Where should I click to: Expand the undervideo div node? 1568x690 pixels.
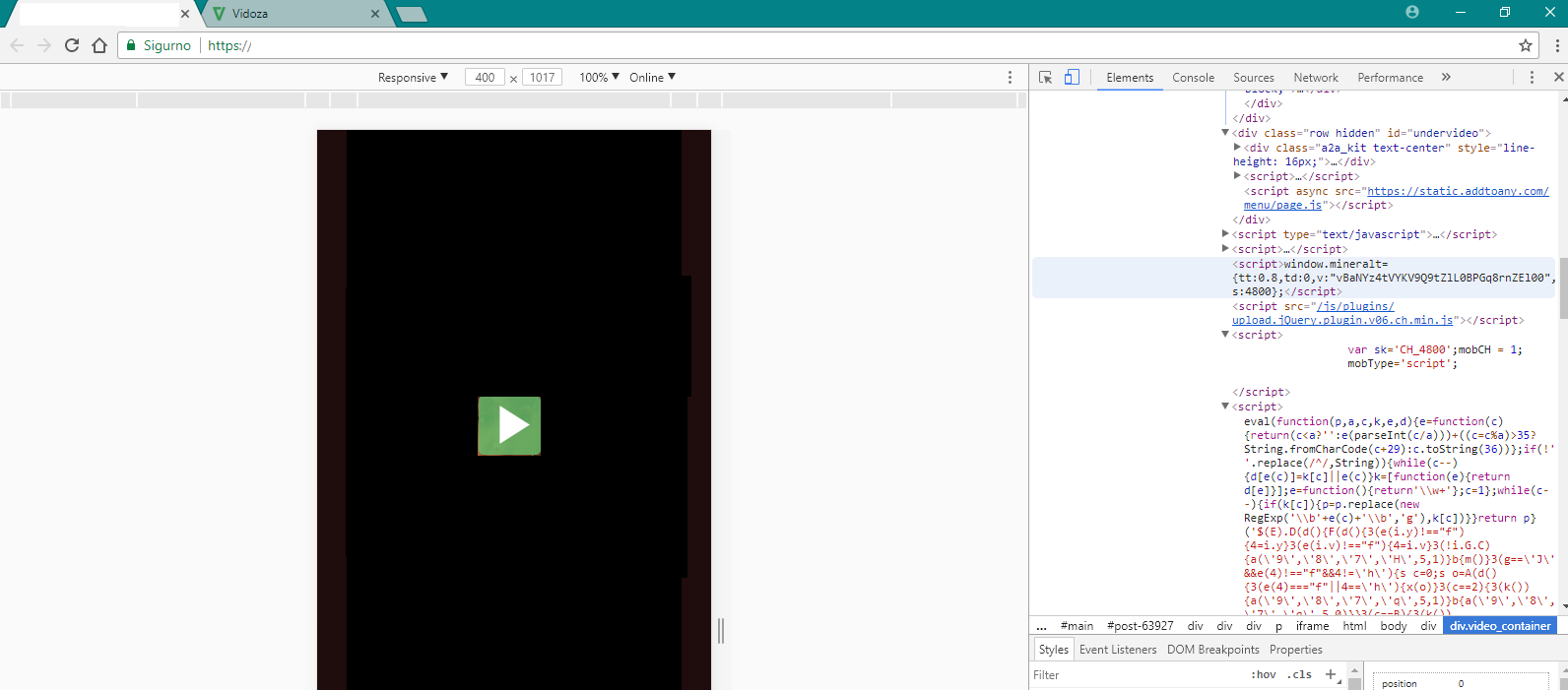(x=1225, y=133)
